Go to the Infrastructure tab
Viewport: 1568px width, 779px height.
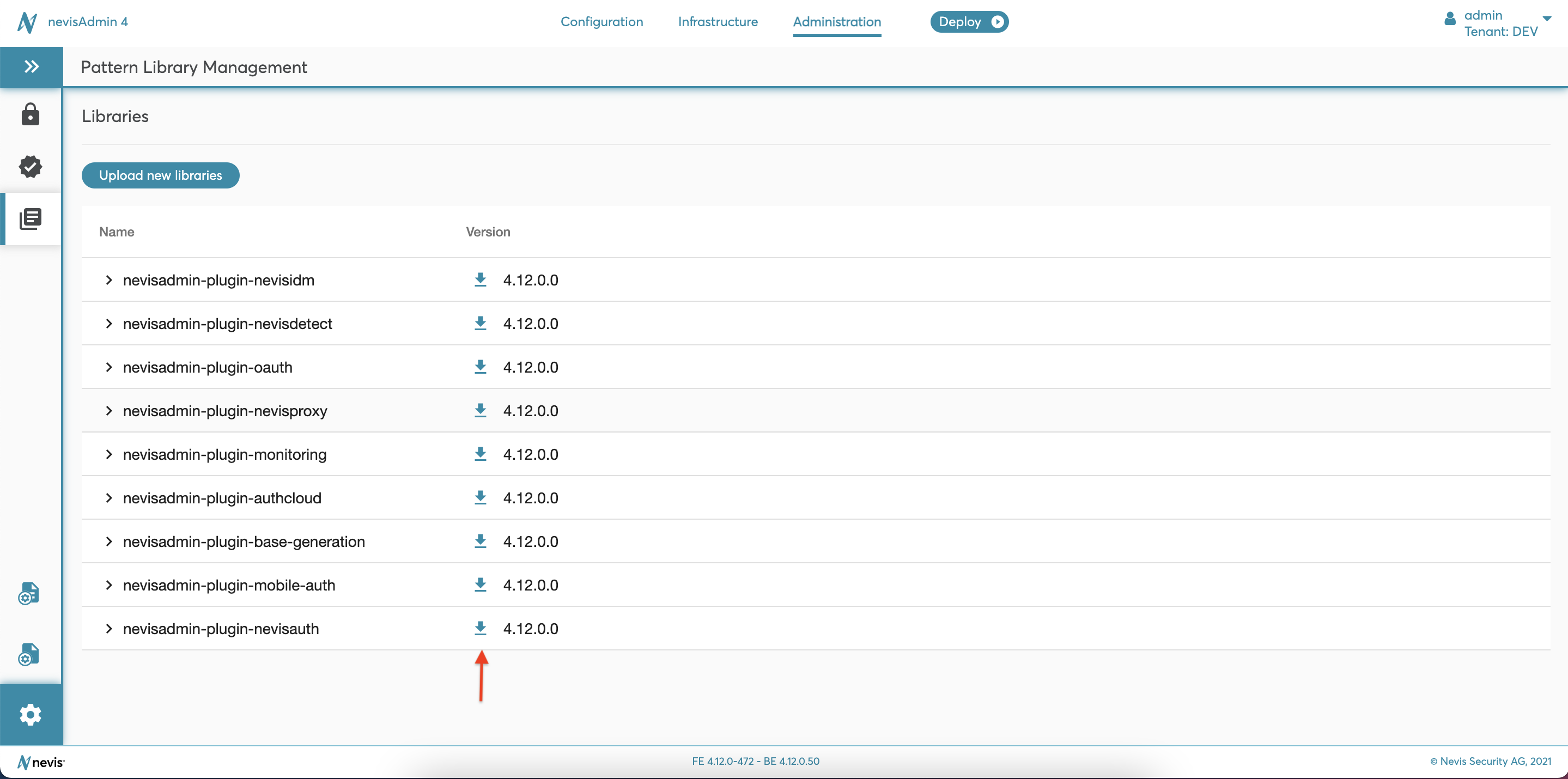(718, 22)
